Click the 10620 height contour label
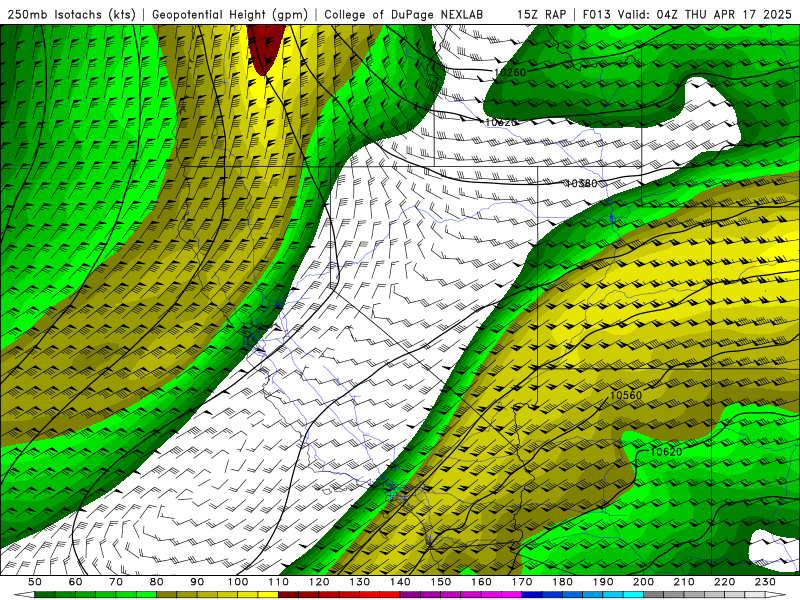 click(x=666, y=452)
